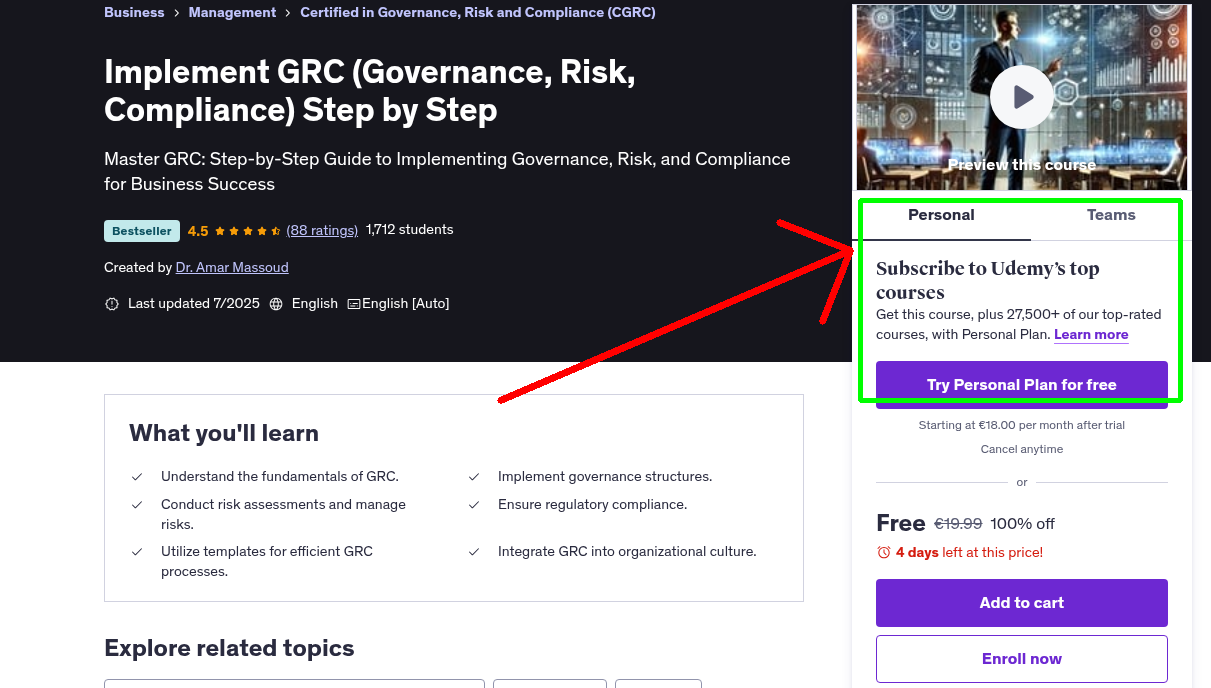Viewport: 1211px width, 688px height.
Task: Click the alarm clock icon beside 4 days left
Action: pos(884,552)
